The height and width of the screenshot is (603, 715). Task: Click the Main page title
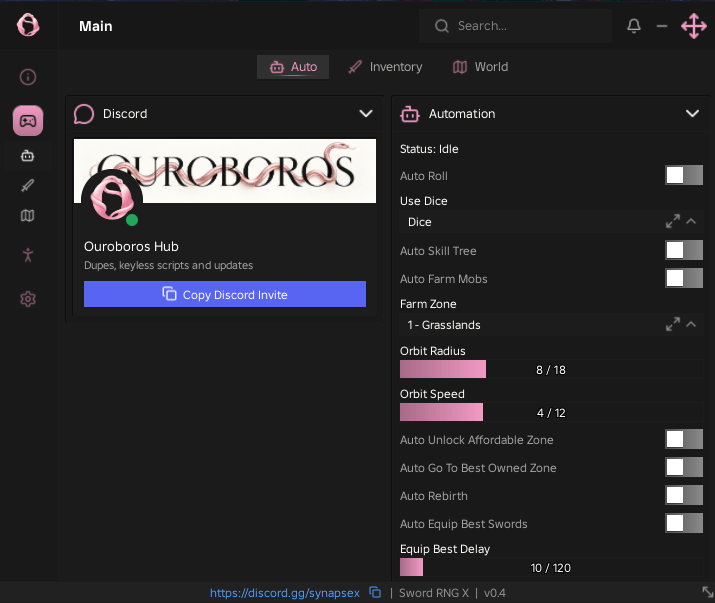click(96, 26)
